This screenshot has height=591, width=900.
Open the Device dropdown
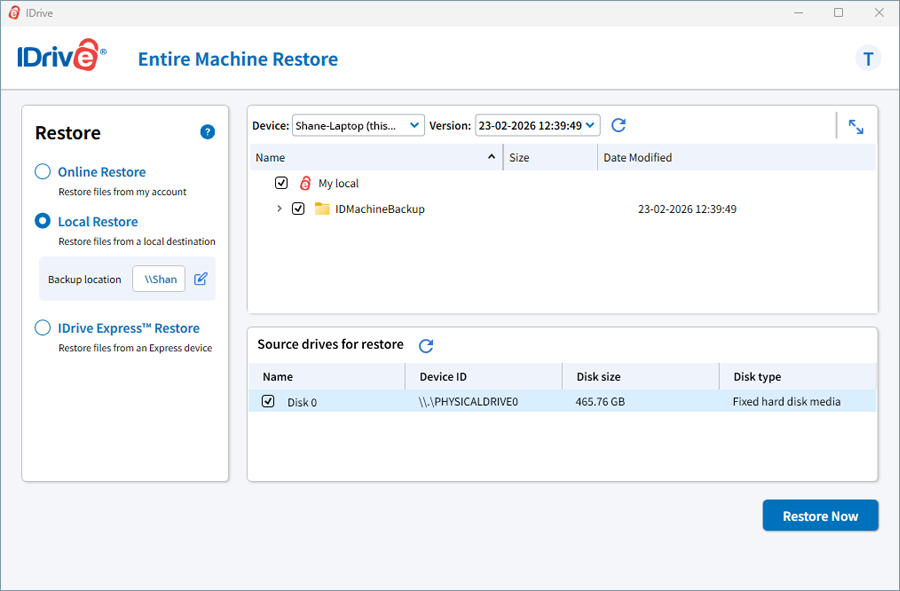(358, 125)
